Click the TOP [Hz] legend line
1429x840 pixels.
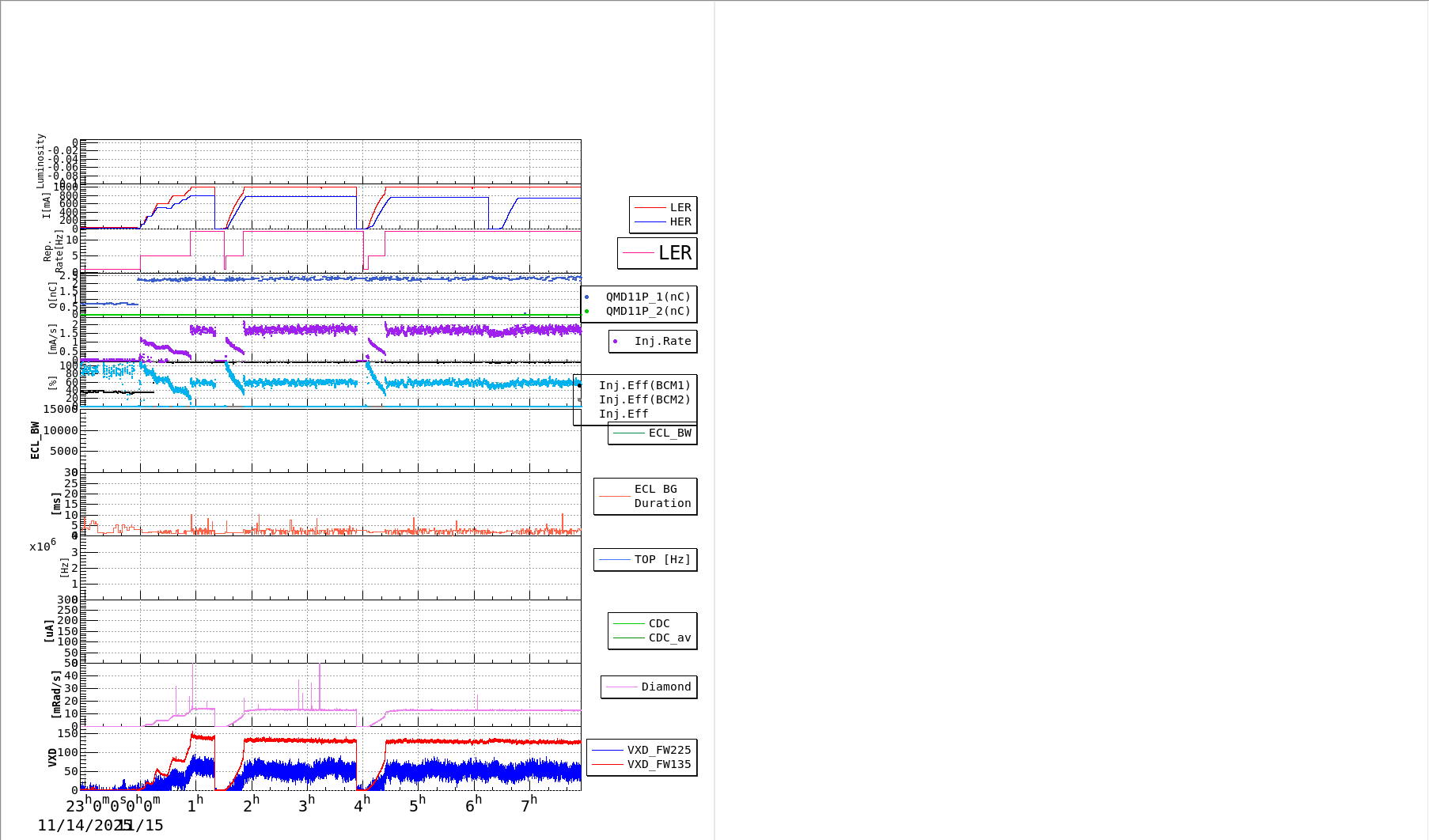coord(614,560)
